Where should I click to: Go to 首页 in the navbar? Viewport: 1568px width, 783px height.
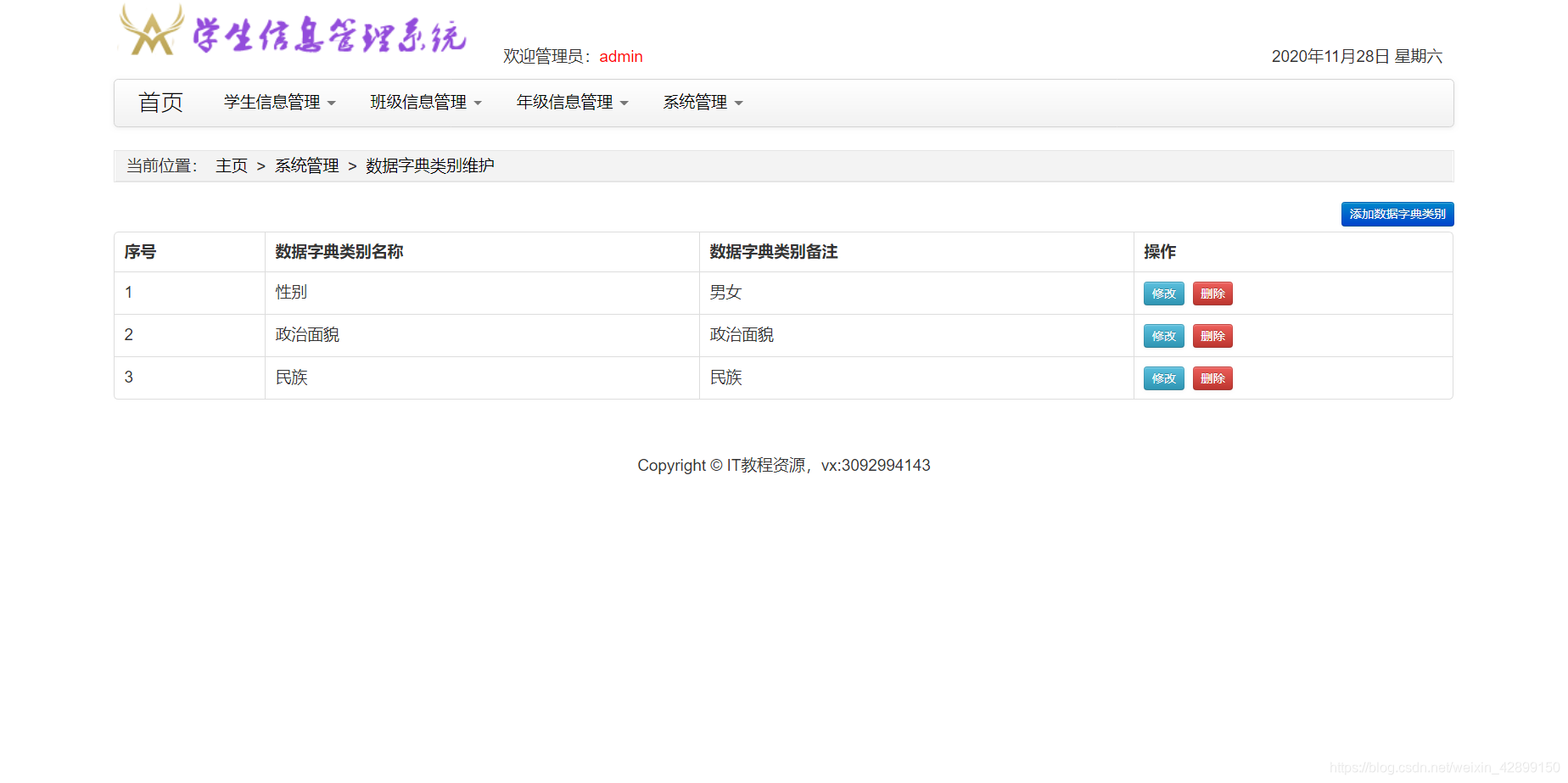[x=160, y=103]
